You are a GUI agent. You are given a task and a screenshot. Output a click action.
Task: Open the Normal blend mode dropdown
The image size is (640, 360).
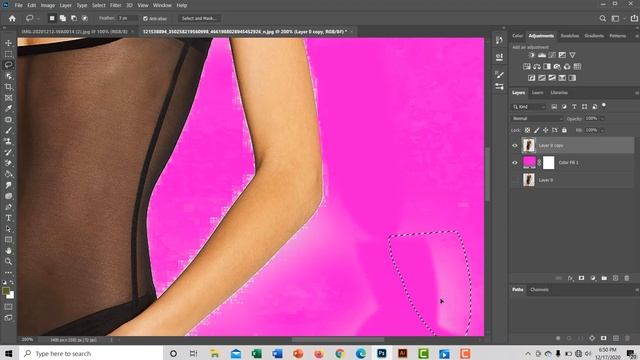click(x=537, y=118)
